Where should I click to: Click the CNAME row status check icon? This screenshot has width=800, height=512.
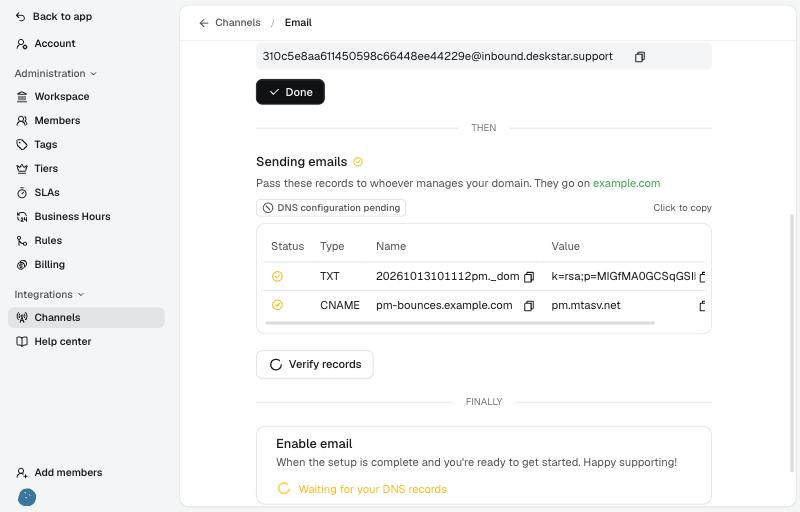tap(277, 305)
